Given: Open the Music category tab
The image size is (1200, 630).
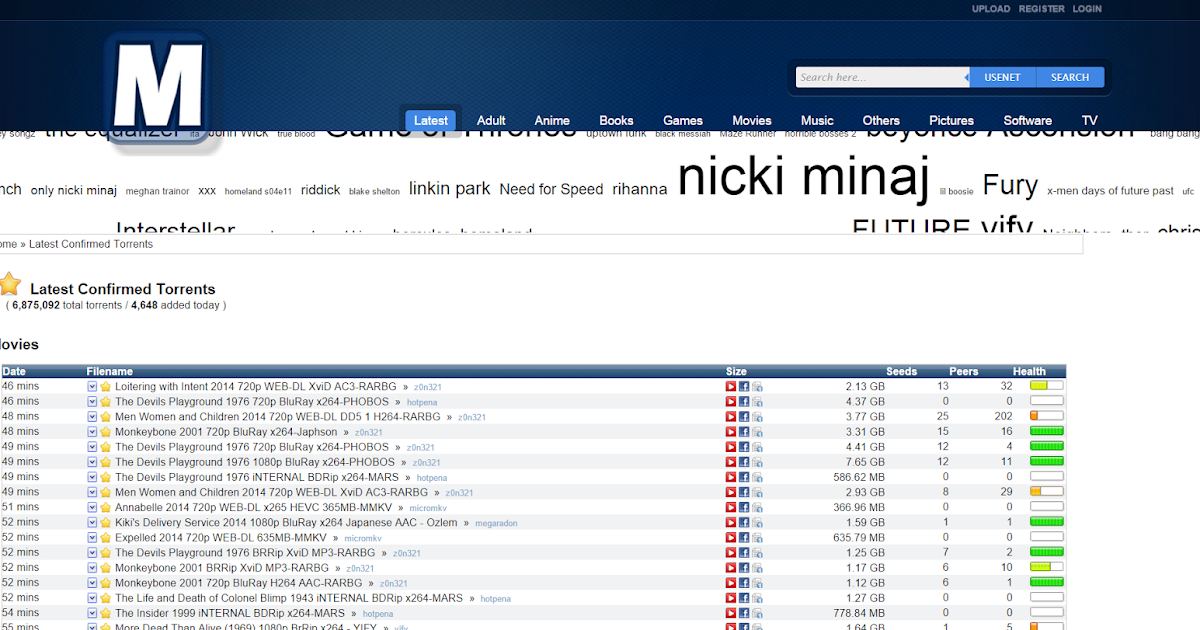Looking at the screenshot, I should pos(817,120).
